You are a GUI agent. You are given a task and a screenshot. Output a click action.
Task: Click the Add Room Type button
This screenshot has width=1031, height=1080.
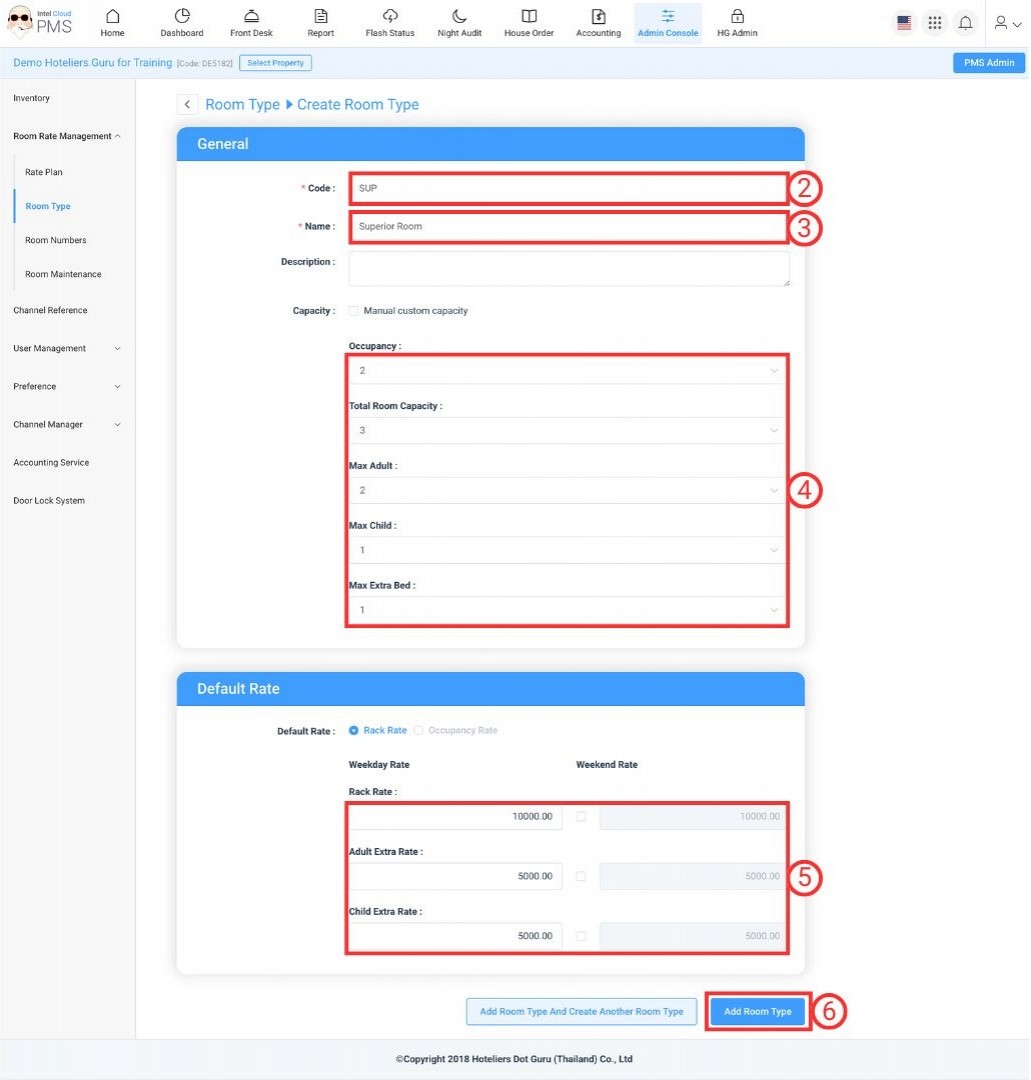coord(757,1011)
